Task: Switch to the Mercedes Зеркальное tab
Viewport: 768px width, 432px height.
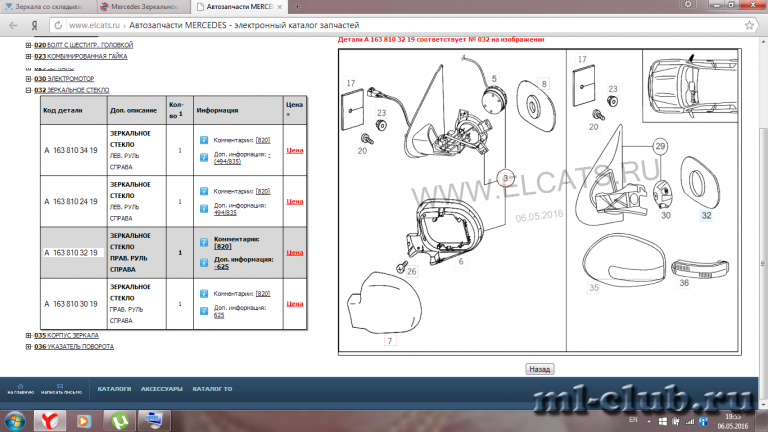Action: click(142, 7)
